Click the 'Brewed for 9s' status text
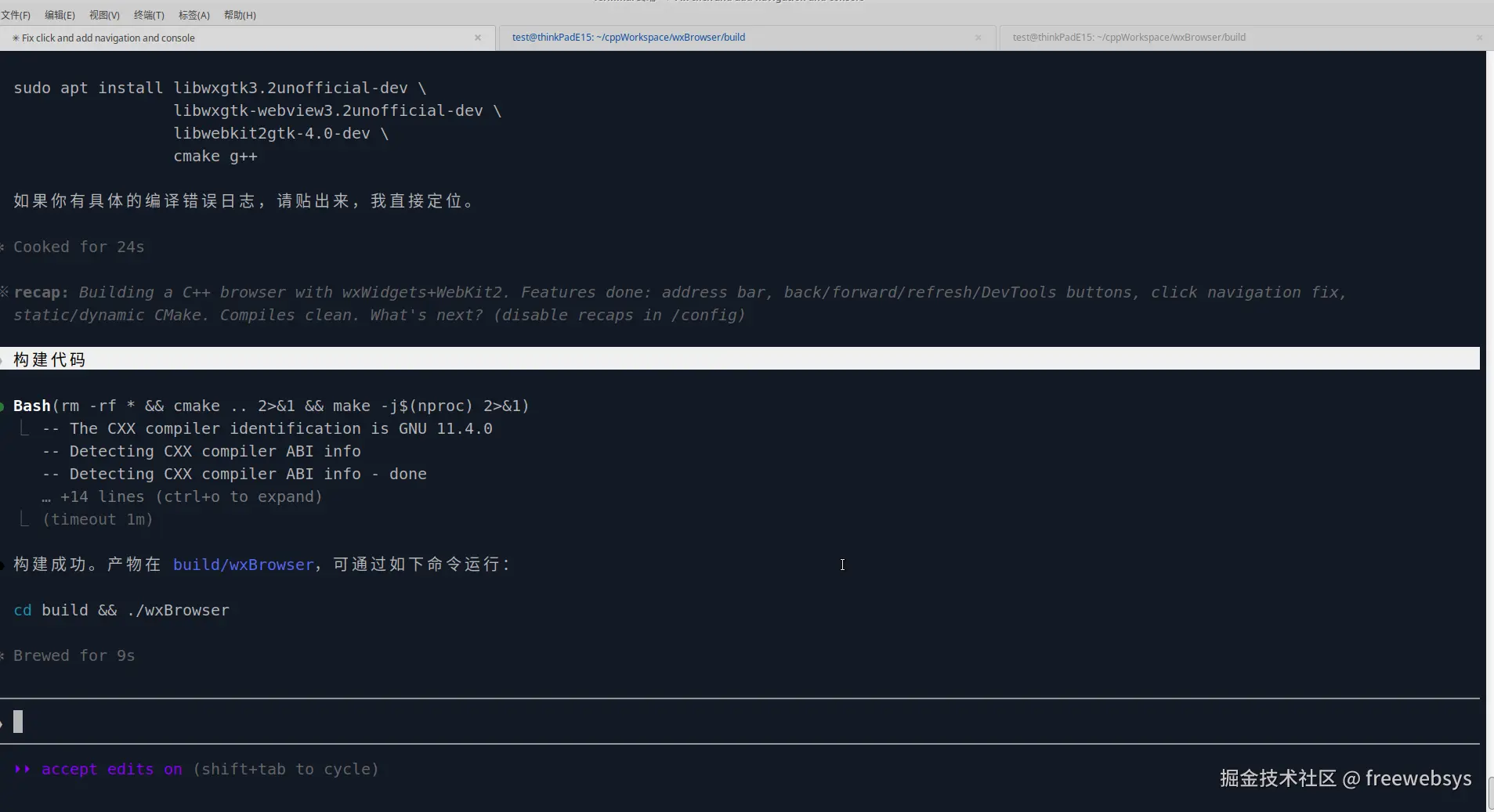 pos(74,655)
